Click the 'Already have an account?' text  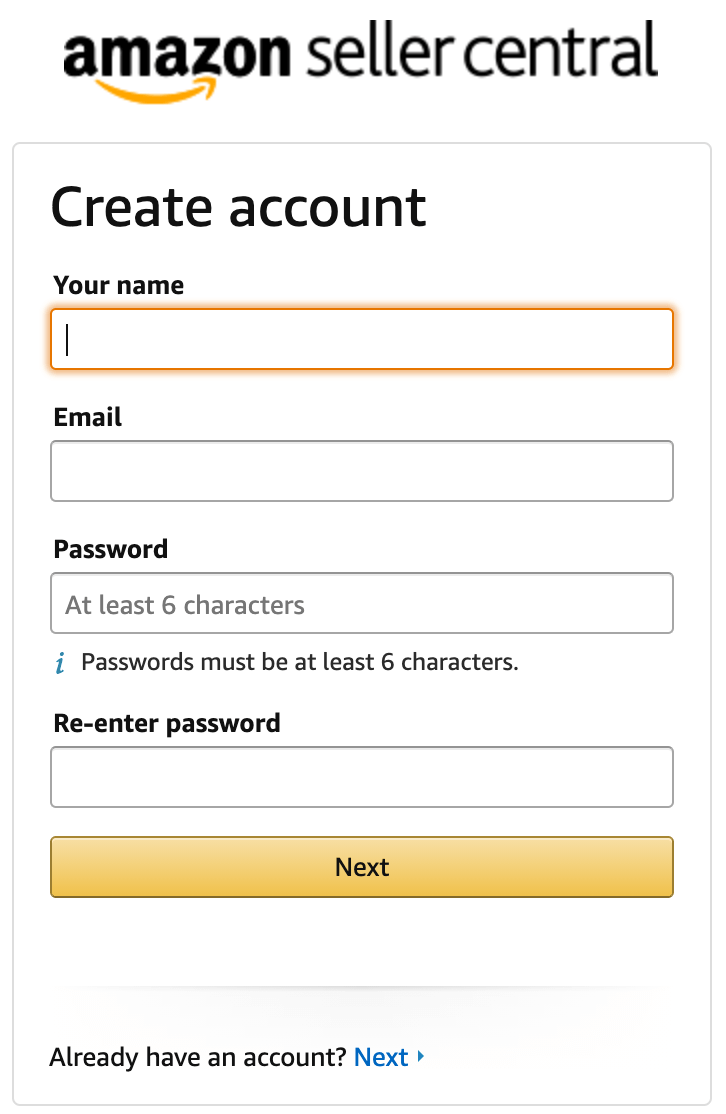[x=198, y=1057]
